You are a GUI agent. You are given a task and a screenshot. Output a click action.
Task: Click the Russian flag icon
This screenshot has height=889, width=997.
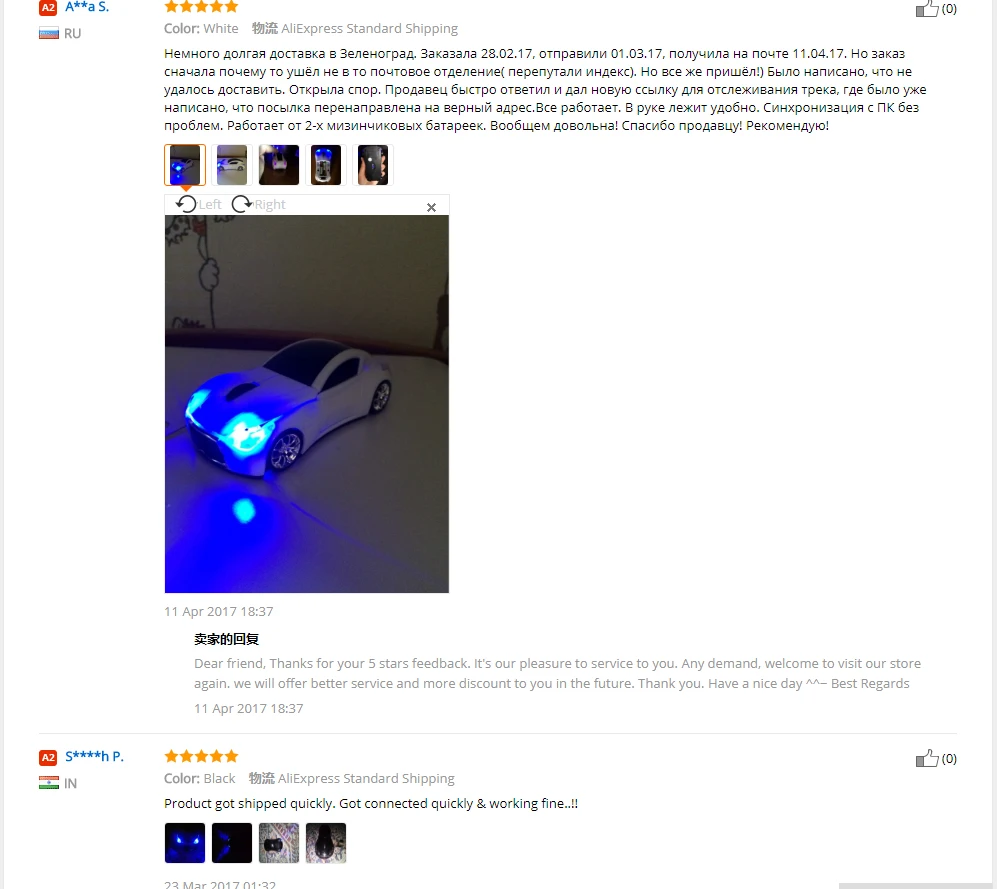[49, 33]
